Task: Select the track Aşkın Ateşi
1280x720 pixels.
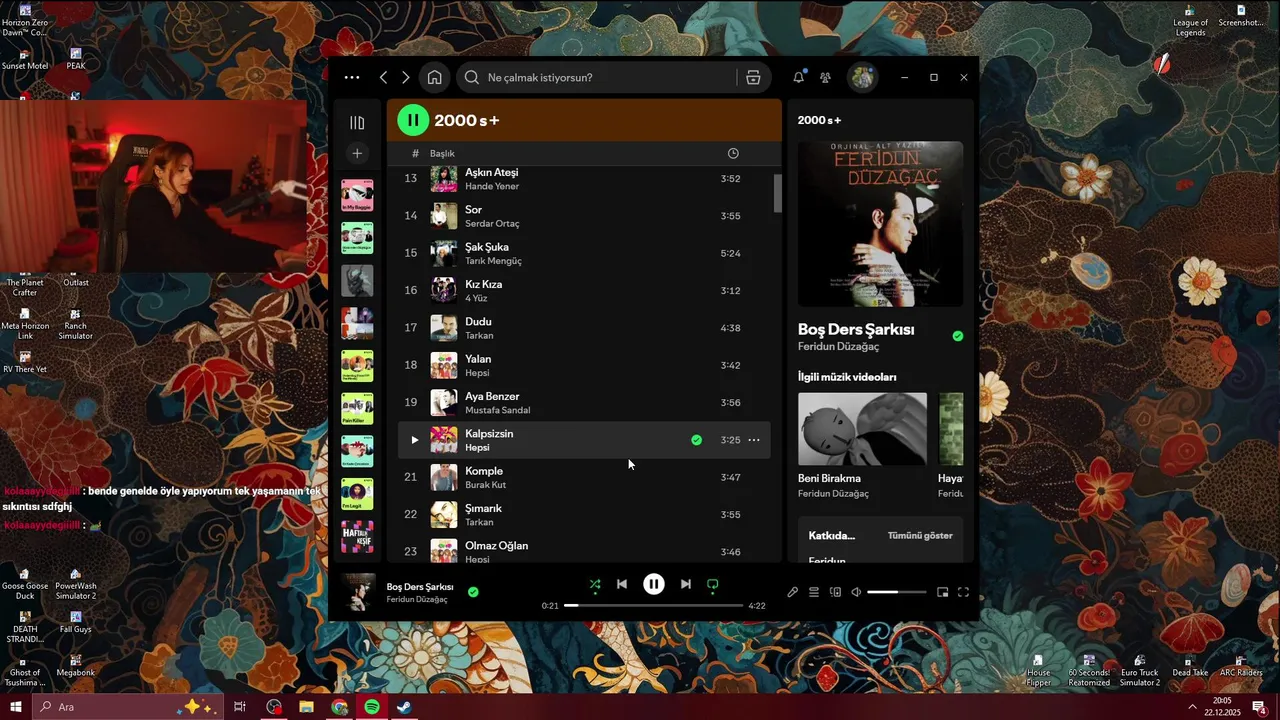Action: [491, 173]
